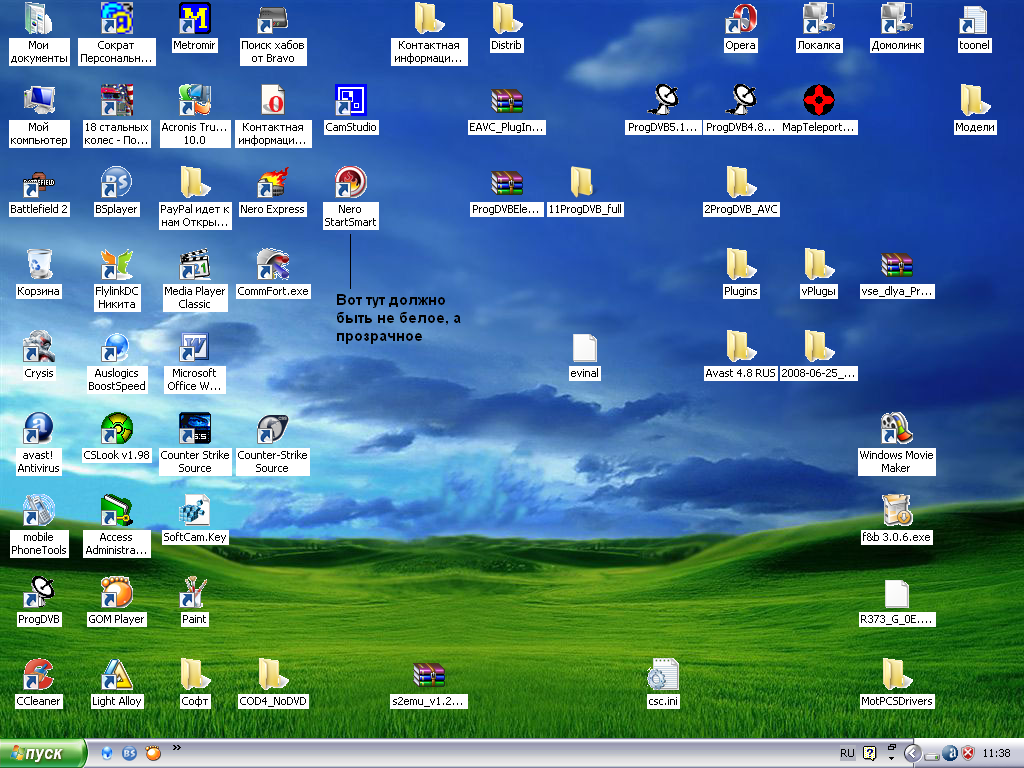Show hidden tray icons with the arrow
The width and height of the screenshot is (1024, 768).
(912, 753)
